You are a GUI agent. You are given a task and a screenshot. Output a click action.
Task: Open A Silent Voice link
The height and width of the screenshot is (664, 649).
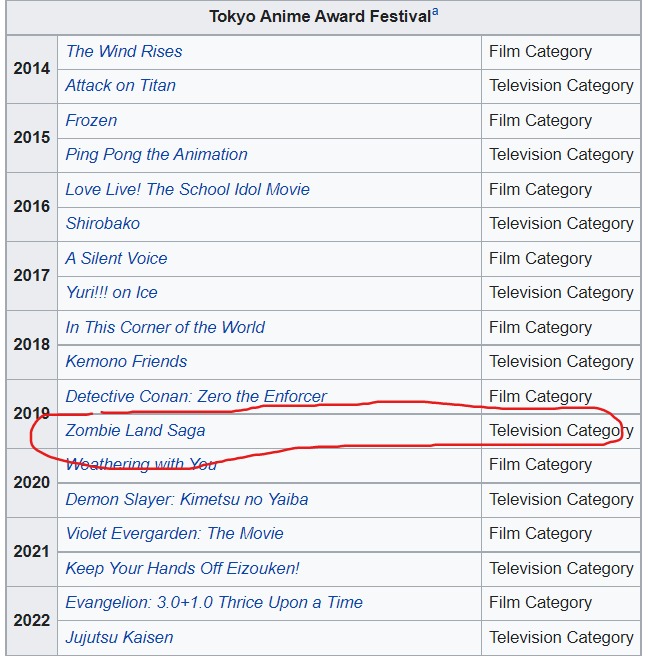(116, 258)
